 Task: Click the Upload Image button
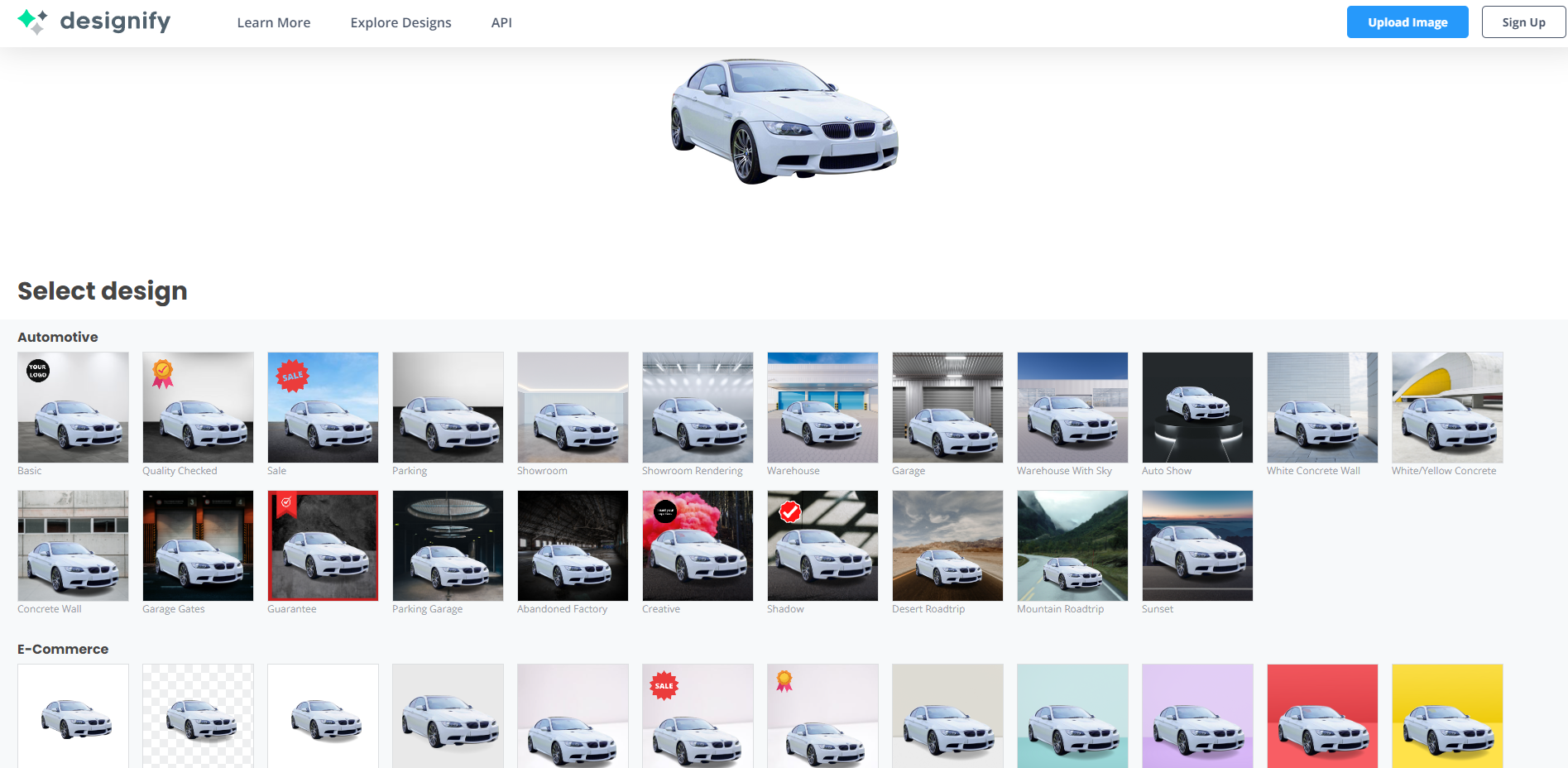1407,22
